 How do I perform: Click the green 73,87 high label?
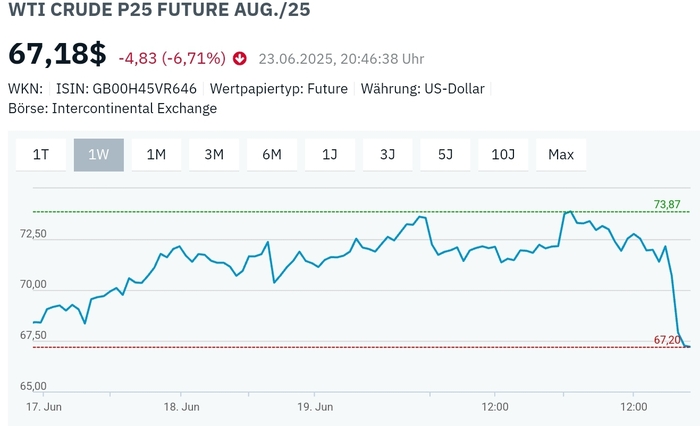click(x=667, y=205)
